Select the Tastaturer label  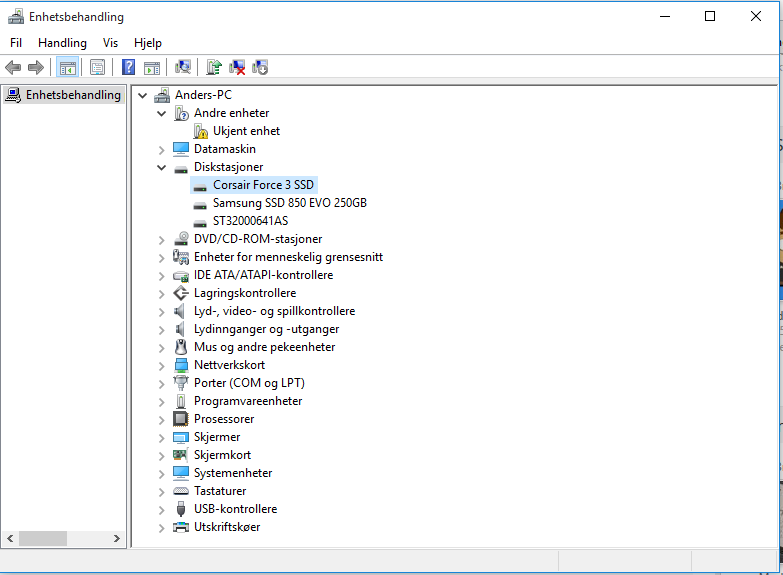point(220,491)
